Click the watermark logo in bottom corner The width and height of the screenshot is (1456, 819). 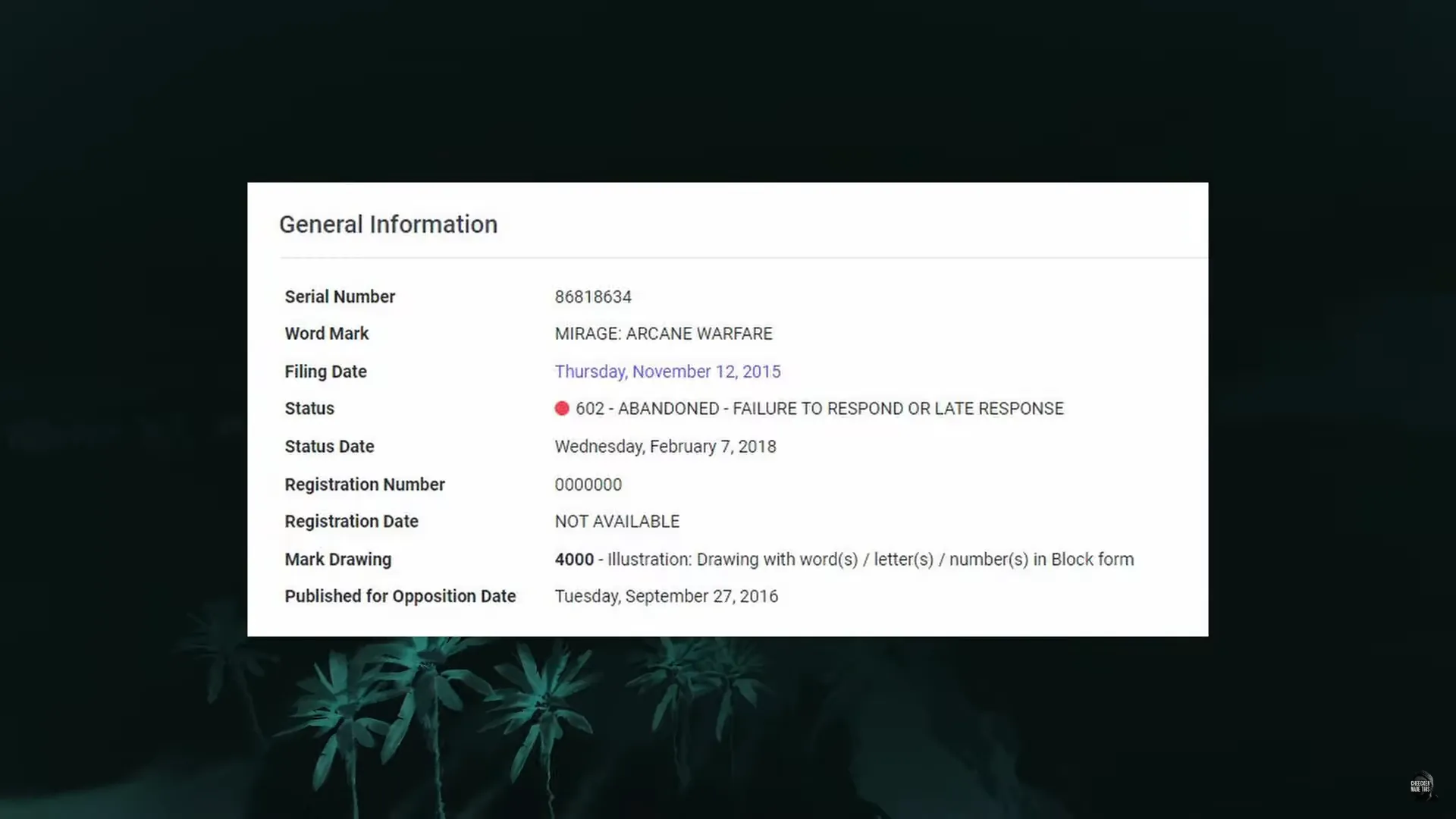(1420, 786)
